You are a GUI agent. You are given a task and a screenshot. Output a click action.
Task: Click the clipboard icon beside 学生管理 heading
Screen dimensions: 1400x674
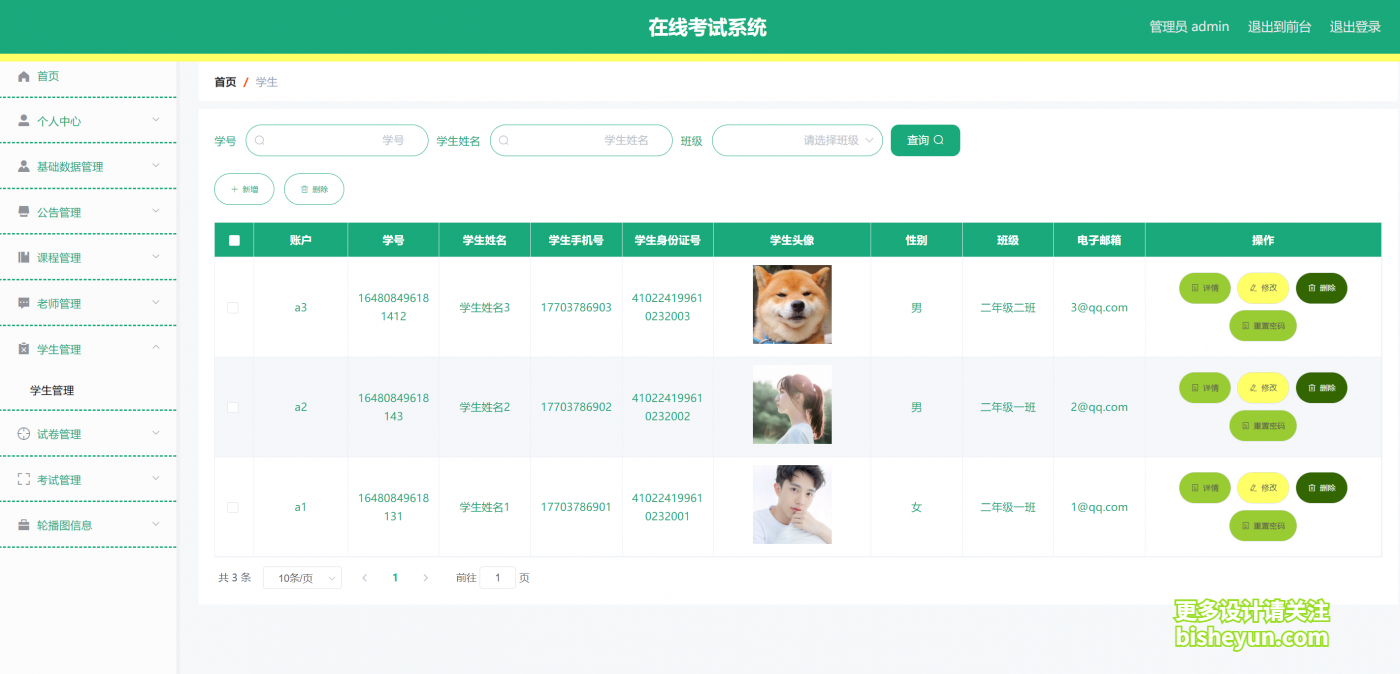pos(24,349)
